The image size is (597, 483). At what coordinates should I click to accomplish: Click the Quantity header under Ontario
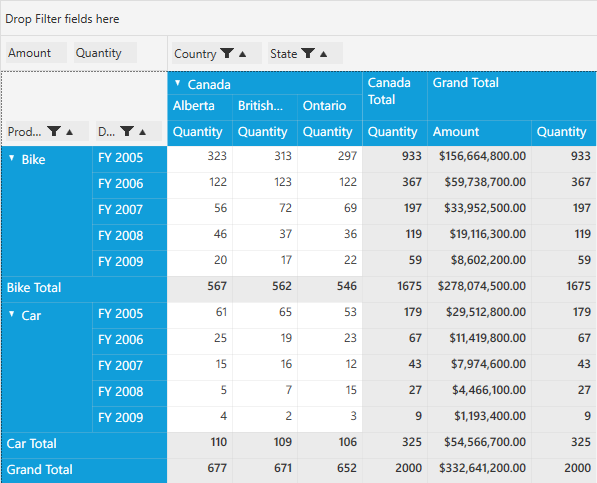(x=330, y=132)
